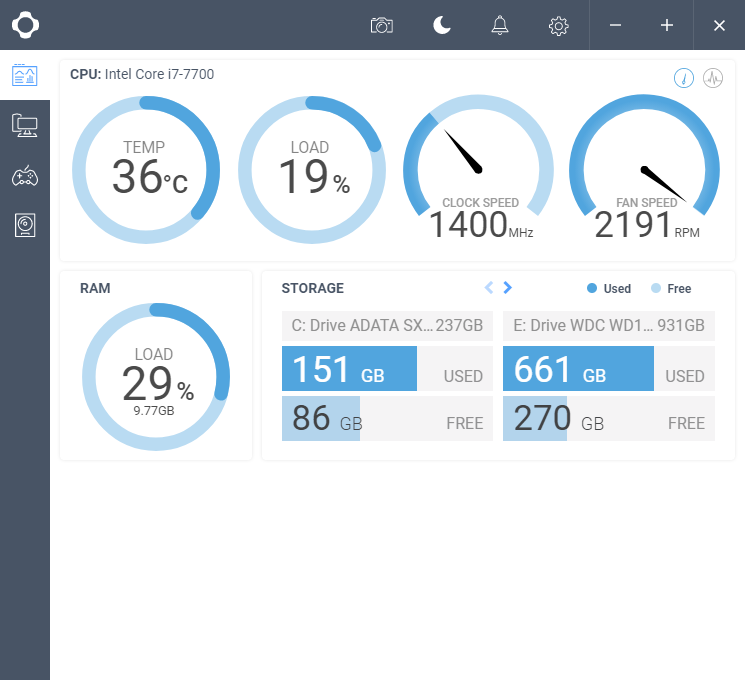
Task: Open the games controller tab in sidebar
Action: [24, 176]
